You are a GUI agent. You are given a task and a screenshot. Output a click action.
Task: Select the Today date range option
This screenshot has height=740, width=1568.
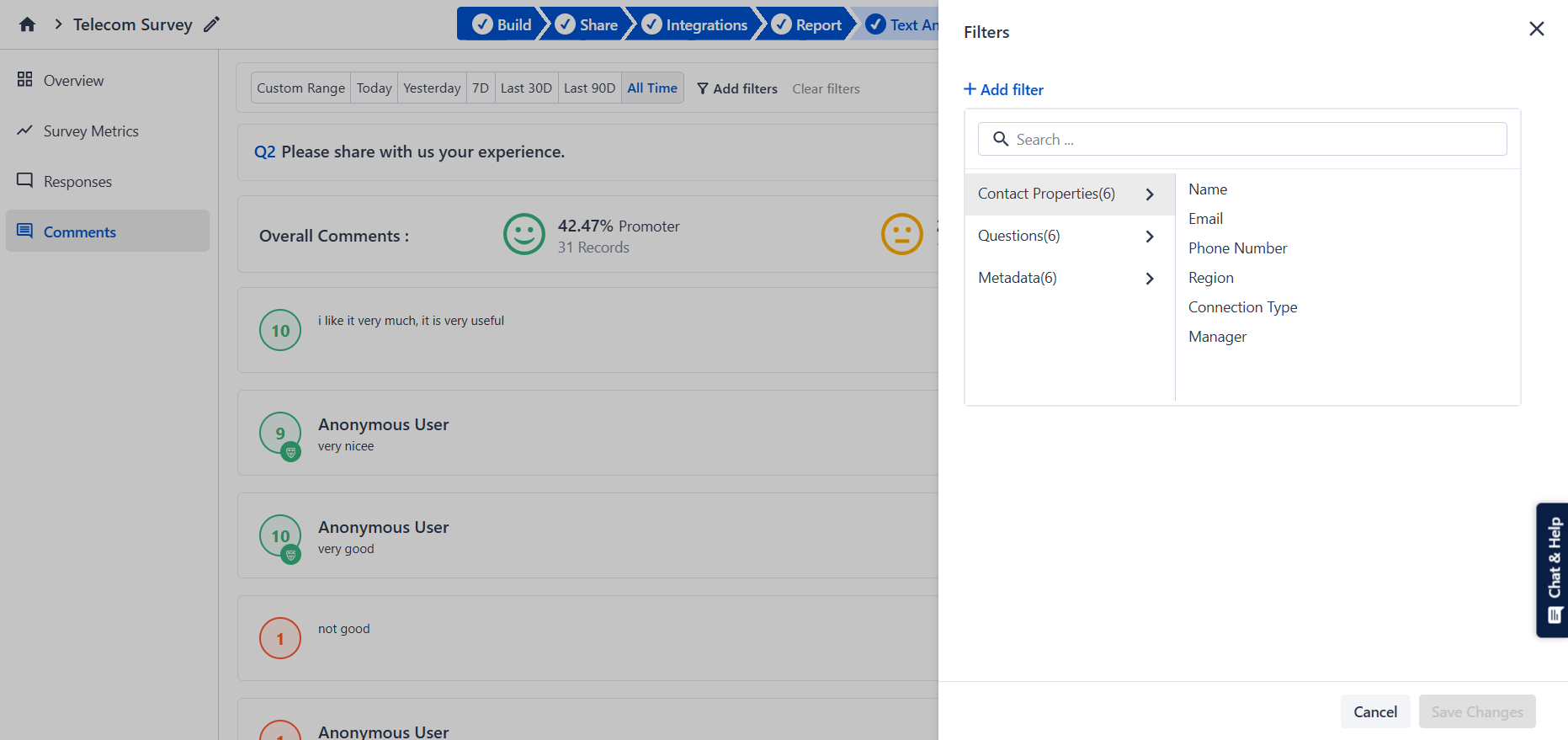point(374,88)
